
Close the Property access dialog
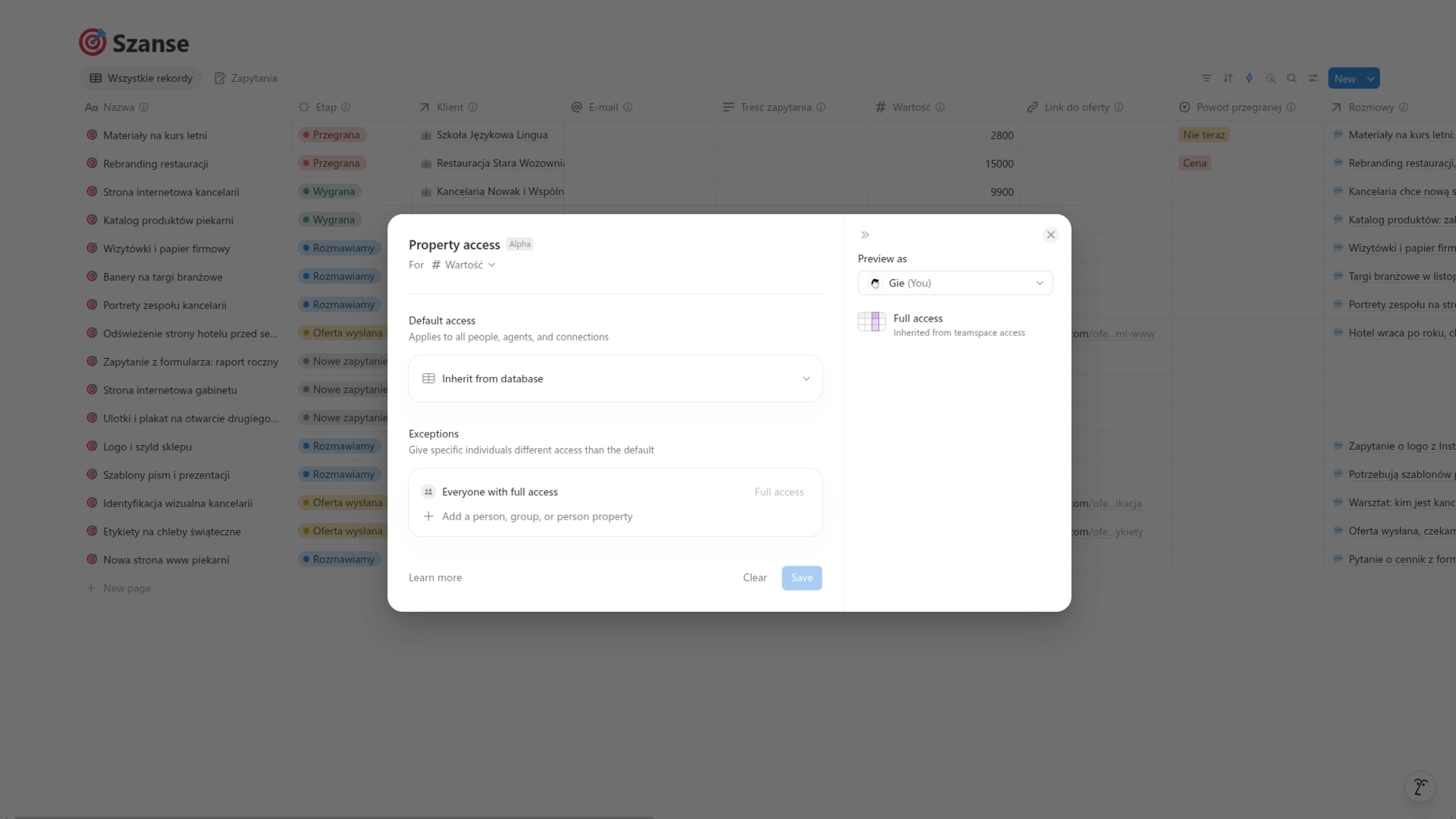pyautogui.click(x=1050, y=235)
